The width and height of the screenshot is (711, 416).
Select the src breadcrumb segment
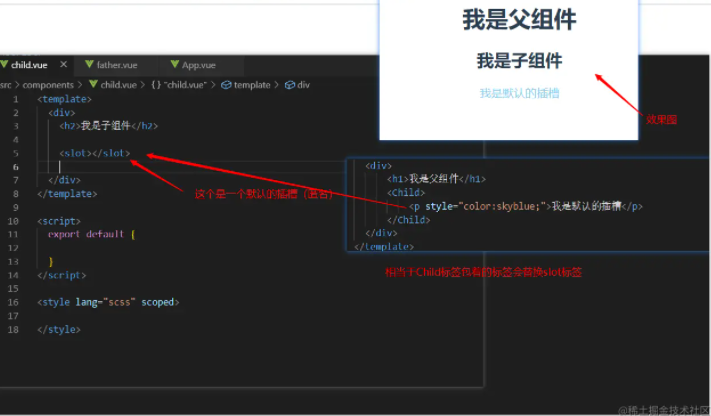[5, 85]
